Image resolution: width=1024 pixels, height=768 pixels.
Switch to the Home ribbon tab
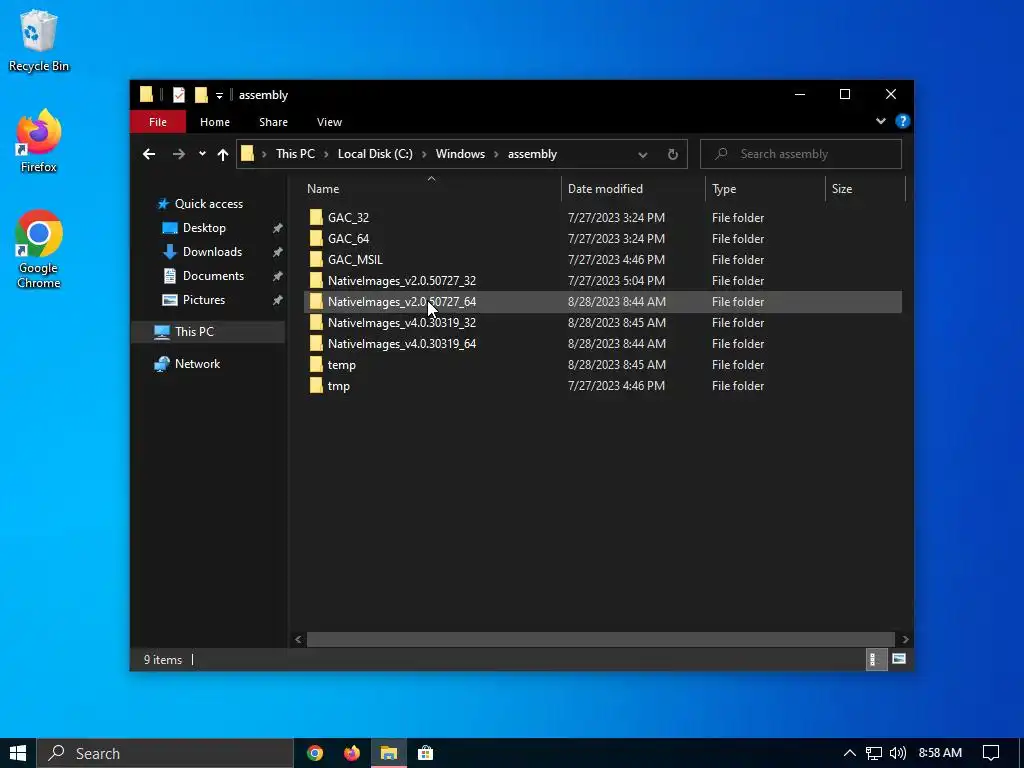[215, 122]
